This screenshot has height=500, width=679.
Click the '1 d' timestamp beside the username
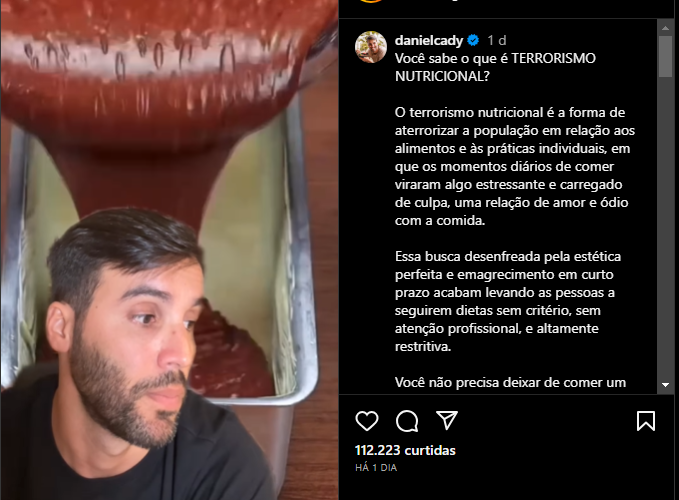[497, 40]
